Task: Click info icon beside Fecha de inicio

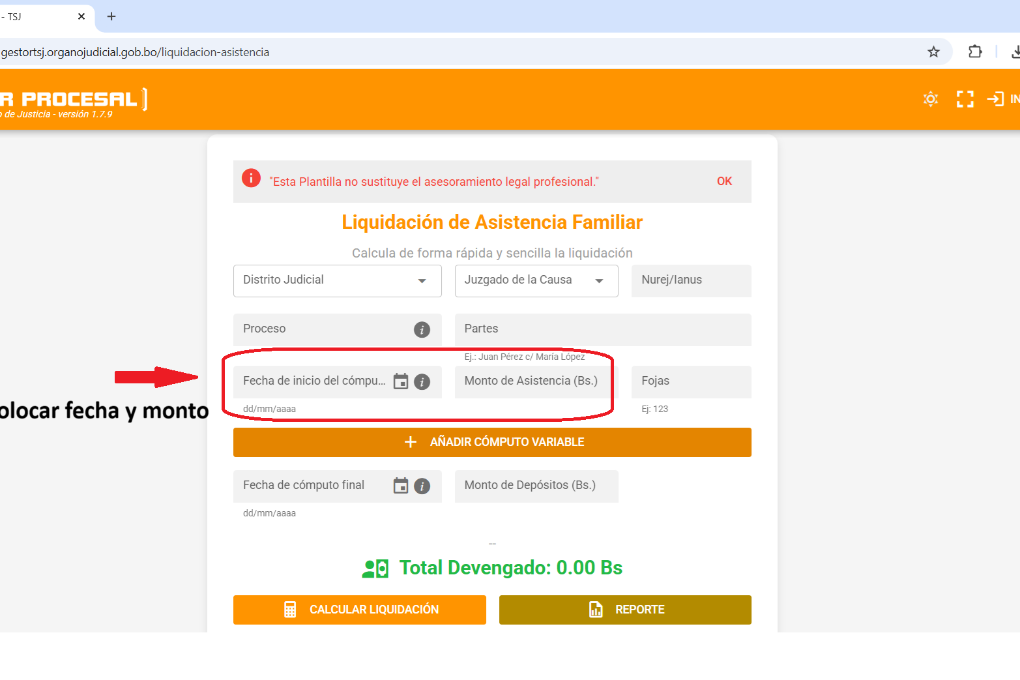Action: pos(422,381)
